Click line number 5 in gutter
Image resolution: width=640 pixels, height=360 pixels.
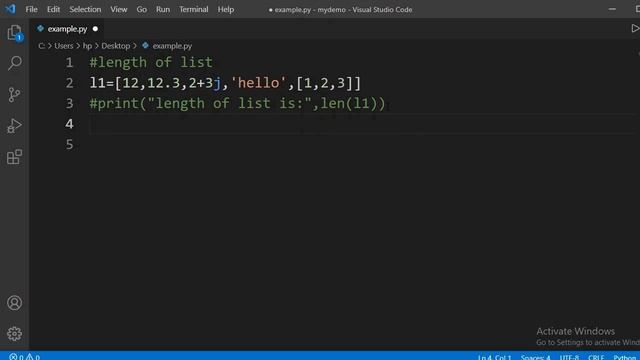tap(69, 144)
